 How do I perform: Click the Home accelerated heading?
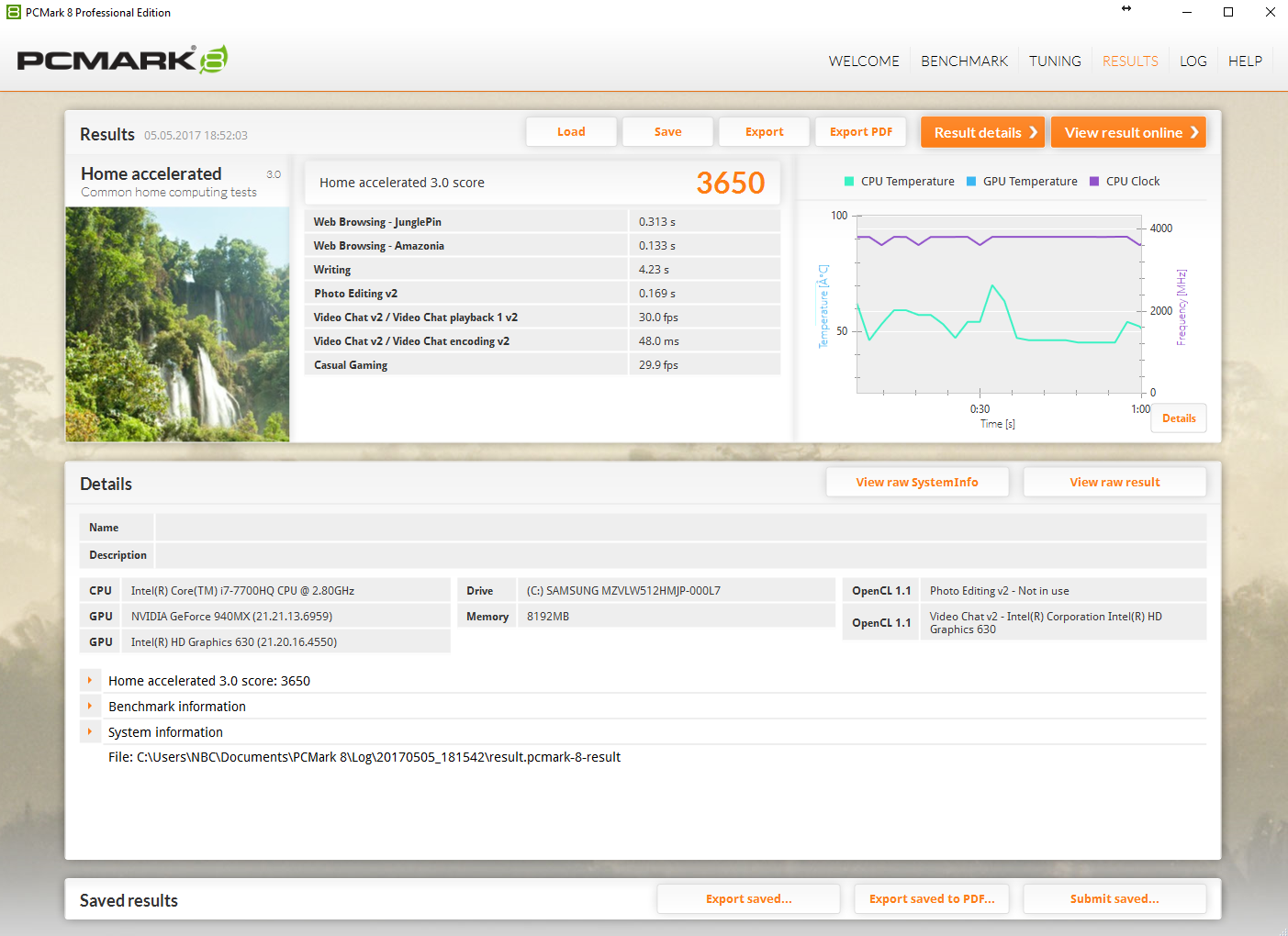point(151,173)
